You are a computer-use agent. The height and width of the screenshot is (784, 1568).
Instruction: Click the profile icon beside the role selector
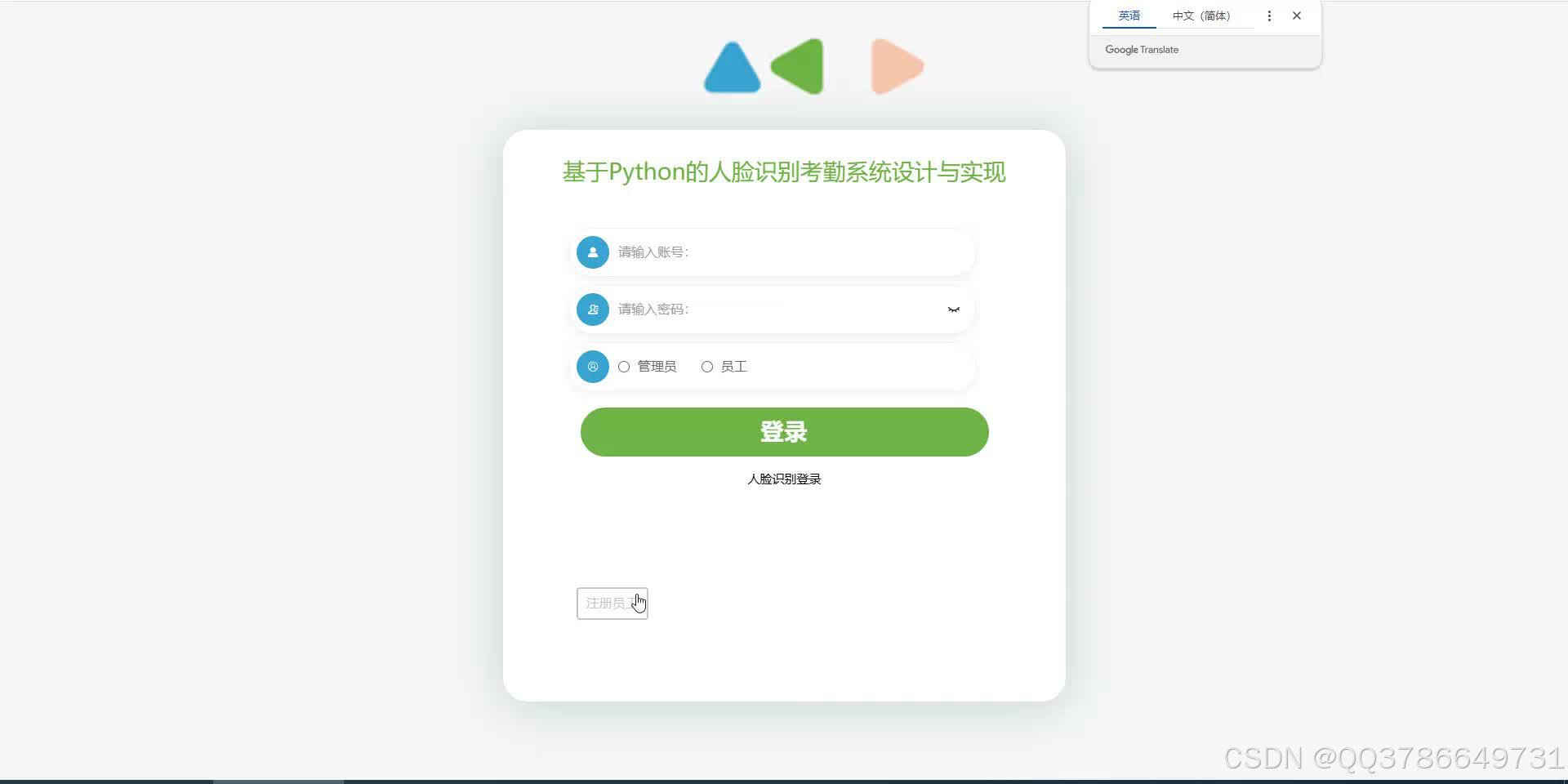tap(592, 367)
